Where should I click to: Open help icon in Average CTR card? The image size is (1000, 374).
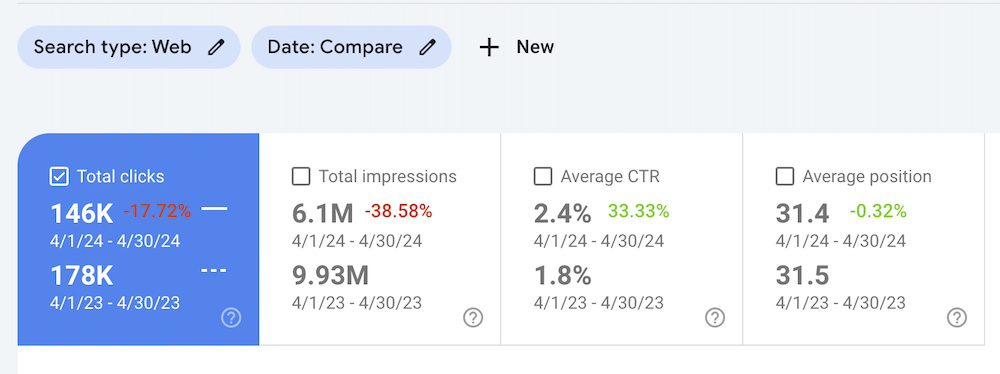click(x=714, y=317)
